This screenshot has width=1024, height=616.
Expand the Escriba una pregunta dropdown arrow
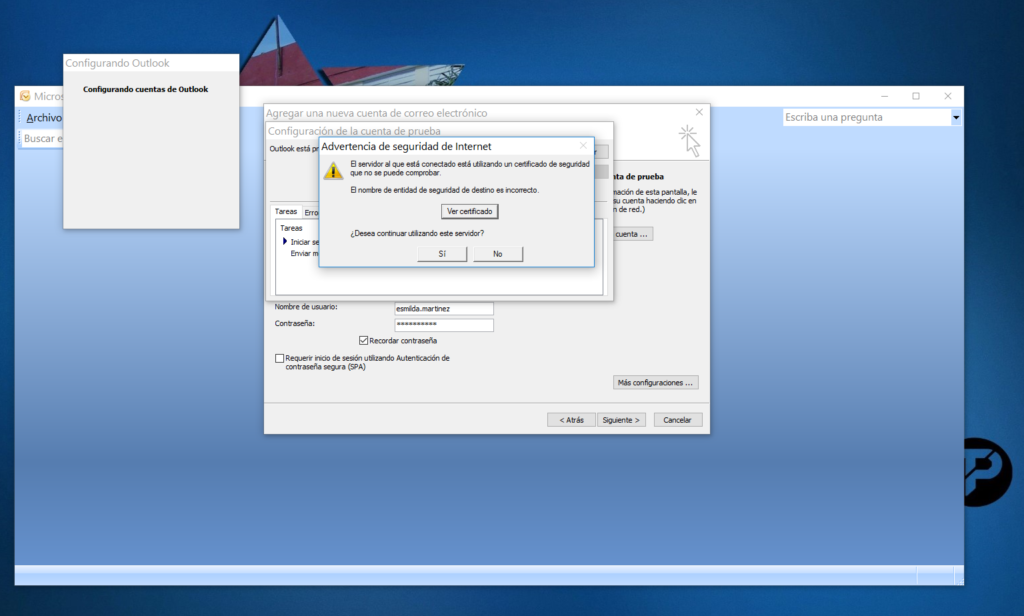coord(955,118)
